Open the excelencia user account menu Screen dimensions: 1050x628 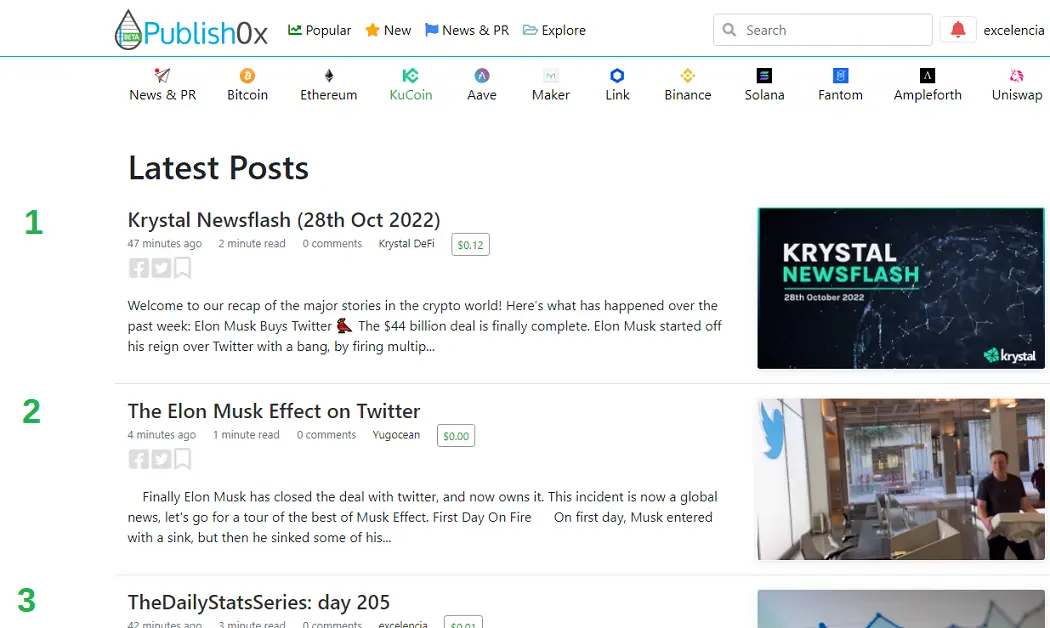(x=1013, y=30)
